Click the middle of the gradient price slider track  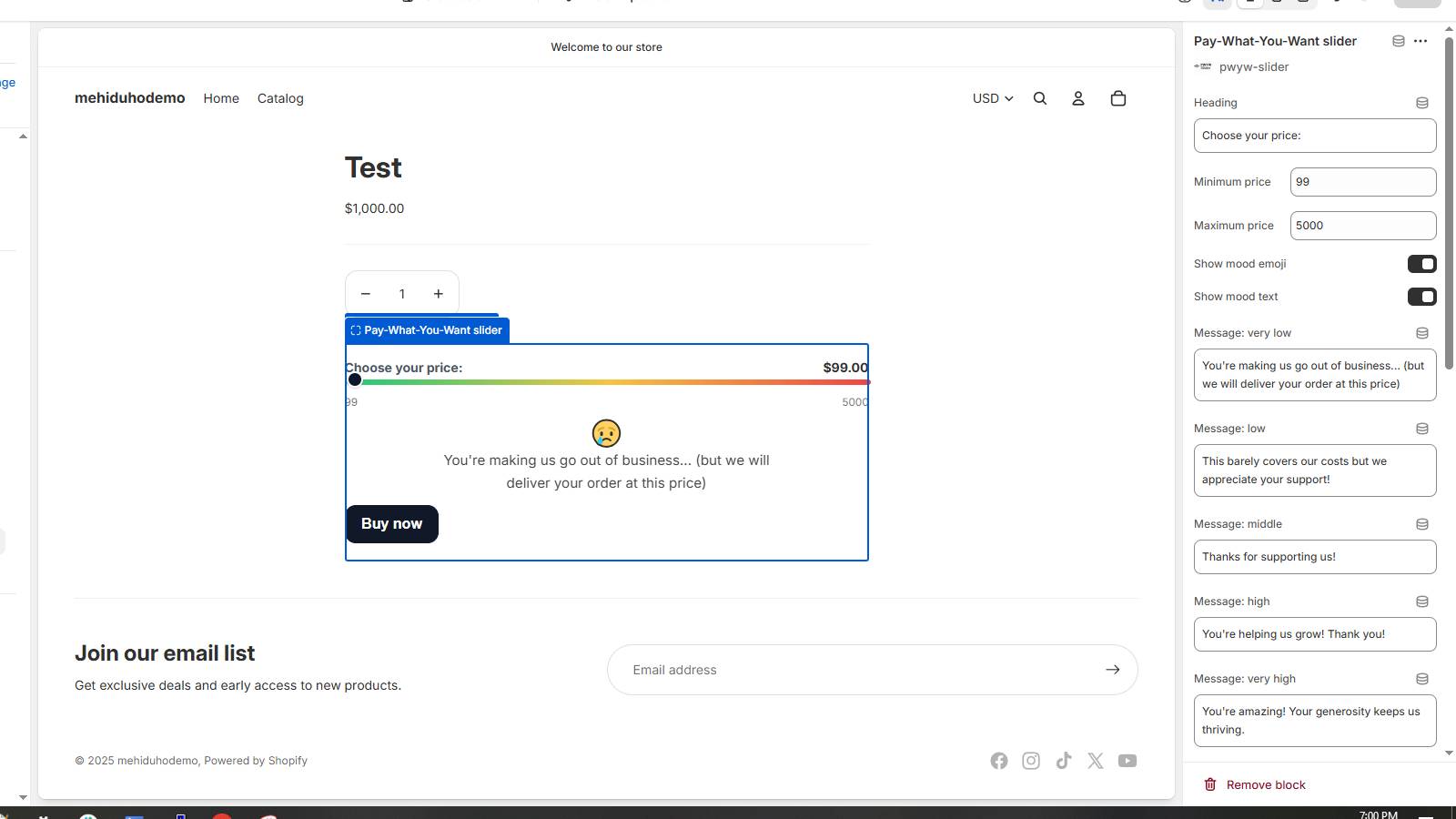point(607,382)
